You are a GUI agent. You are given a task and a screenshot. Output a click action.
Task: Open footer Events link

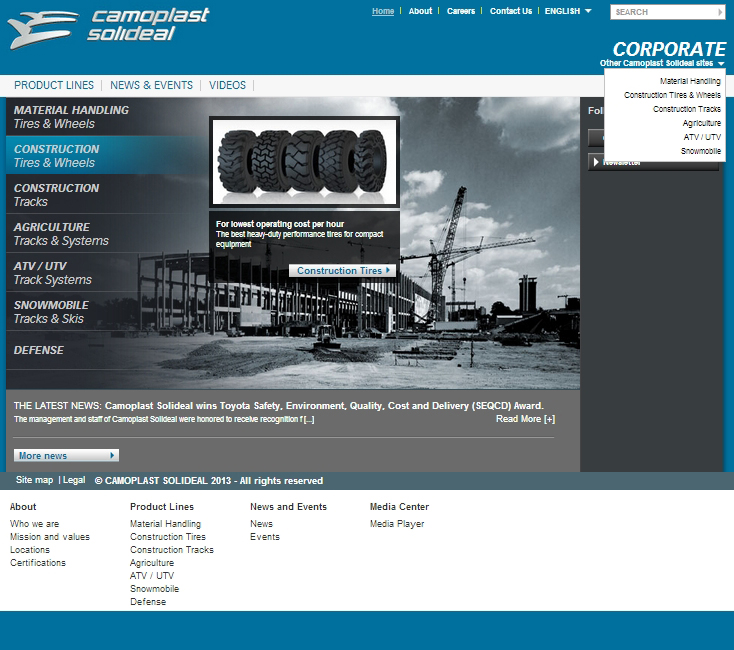point(264,537)
